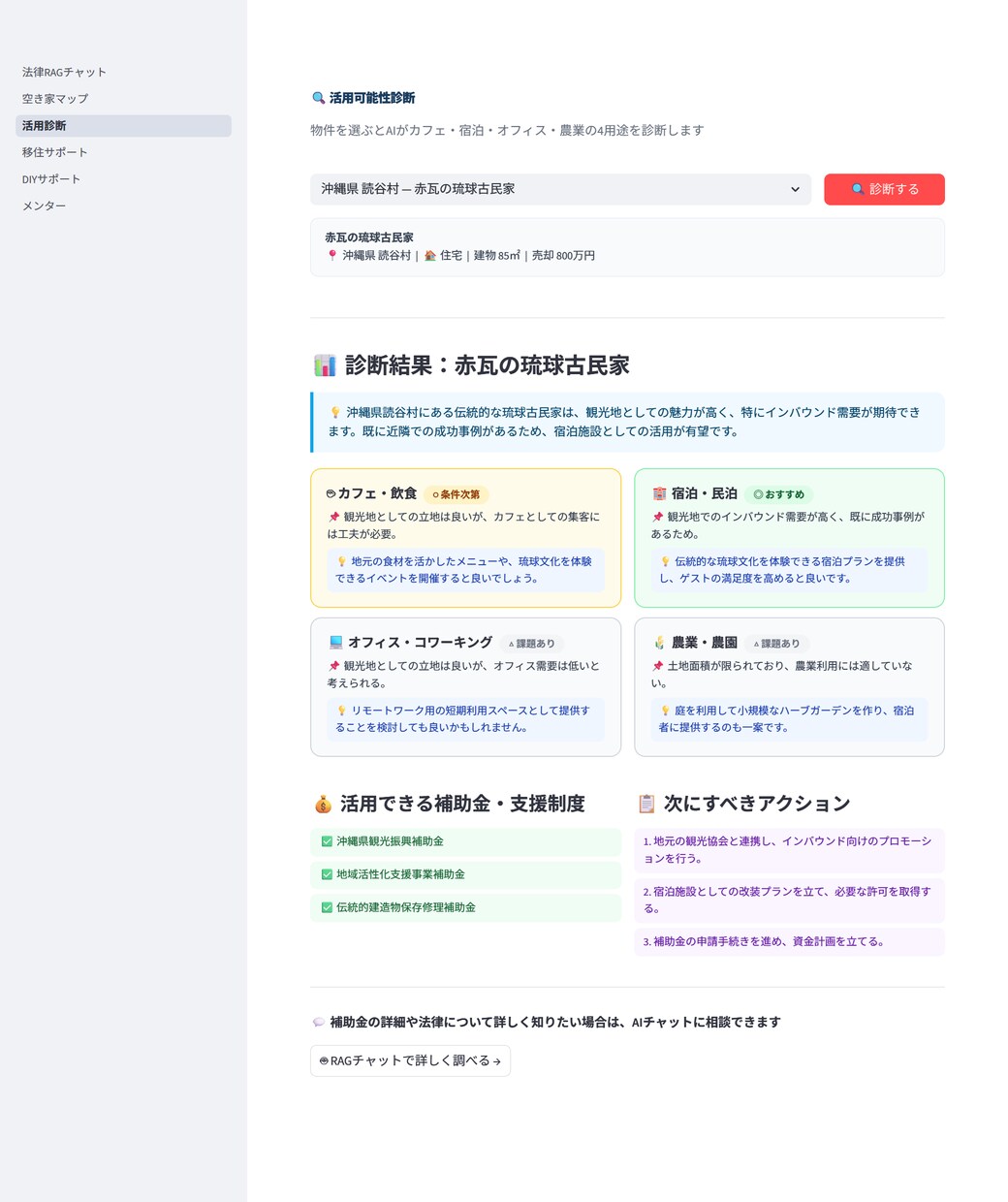
Task: Click checkmark beside 地域活性化支援事業補助金
Action: pos(327,874)
